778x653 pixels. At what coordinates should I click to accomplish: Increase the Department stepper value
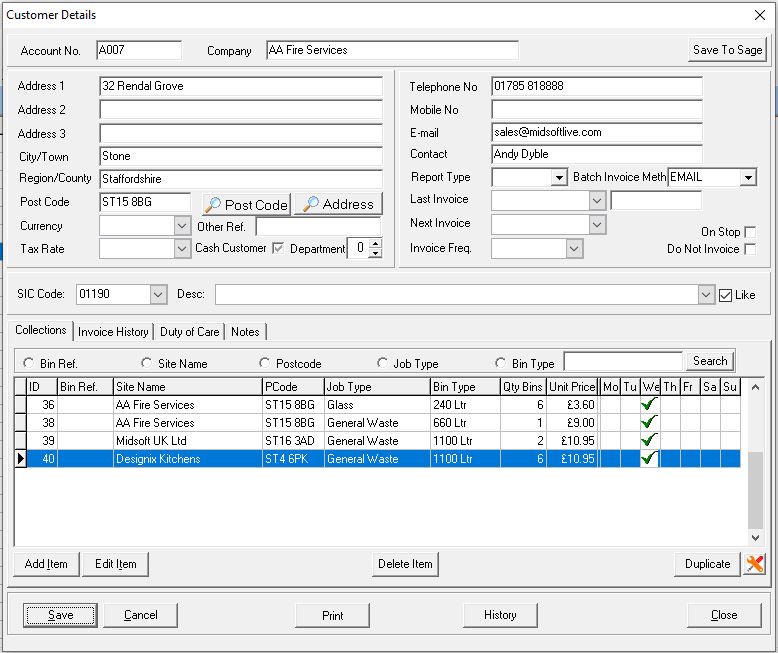[376, 243]
